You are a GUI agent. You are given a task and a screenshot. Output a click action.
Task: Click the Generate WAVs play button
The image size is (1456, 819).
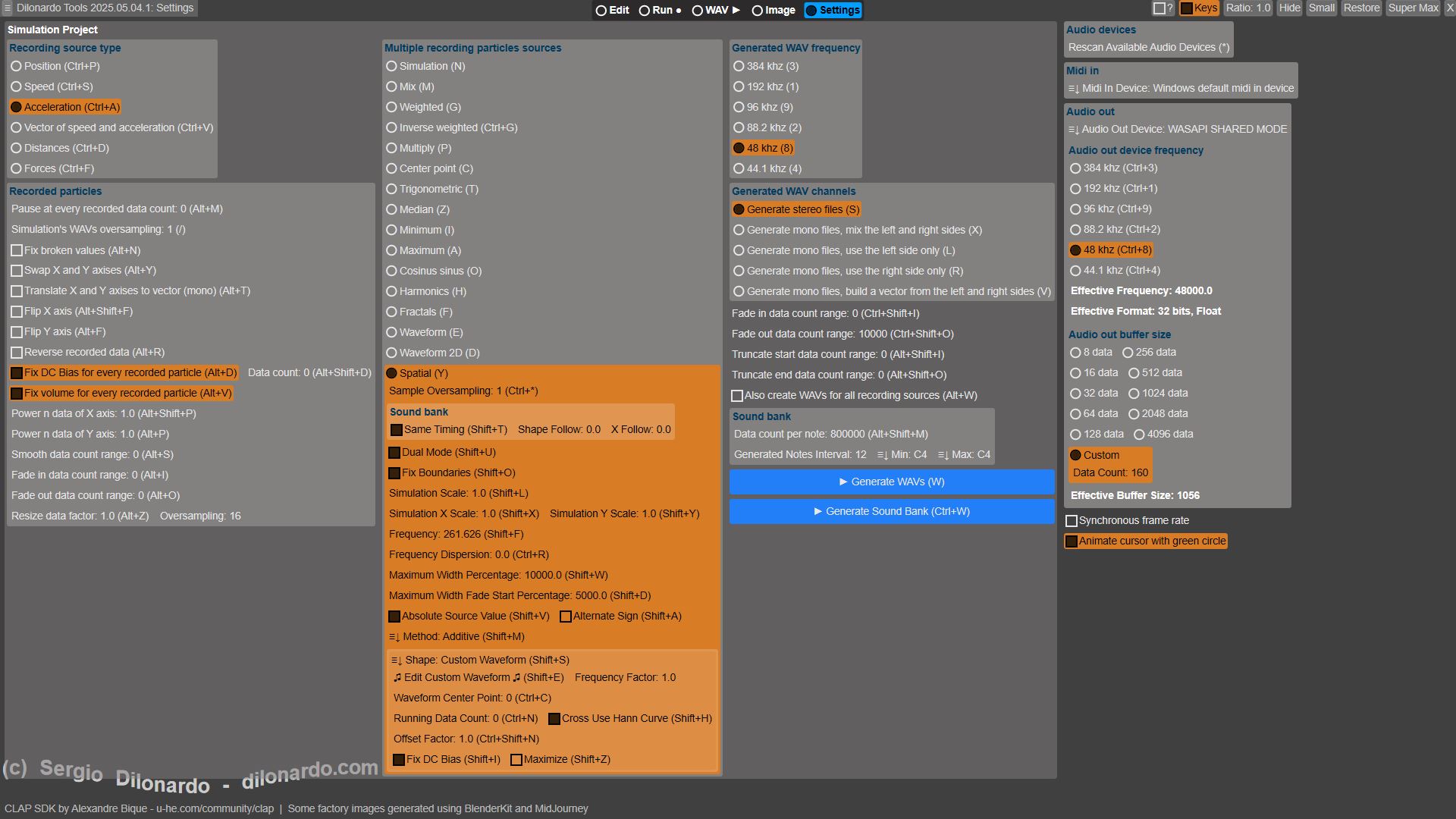(892, 482)
